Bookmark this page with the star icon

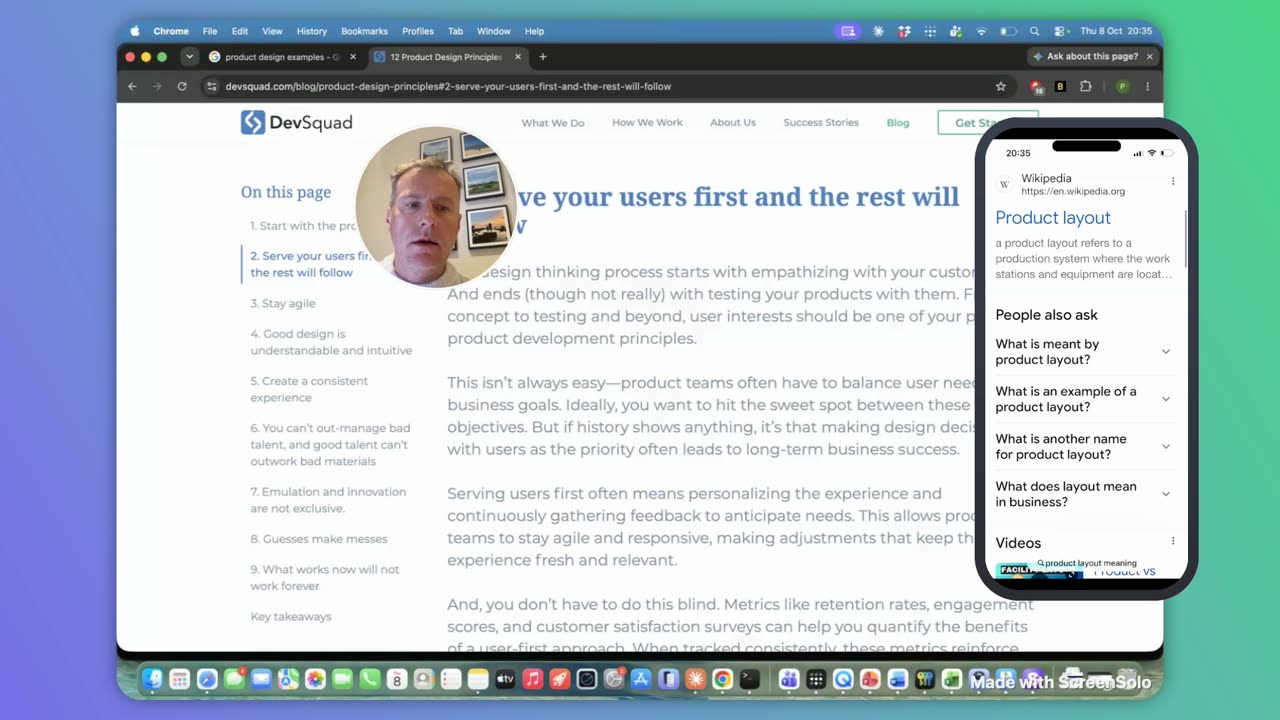[1000, 86]
